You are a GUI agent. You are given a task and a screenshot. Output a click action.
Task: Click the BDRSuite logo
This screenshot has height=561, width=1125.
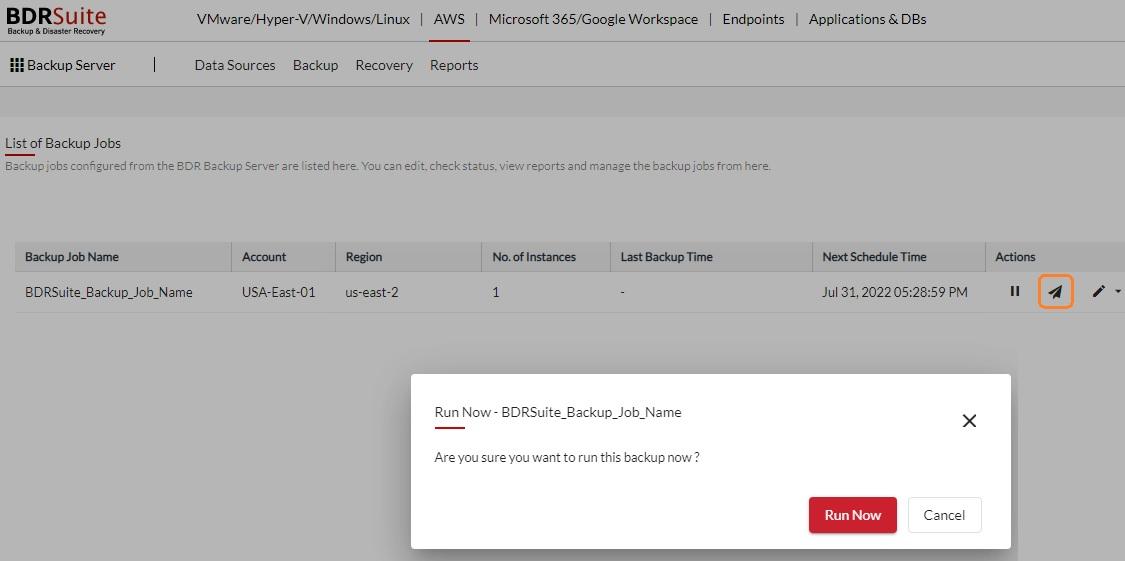coord(57,21)
